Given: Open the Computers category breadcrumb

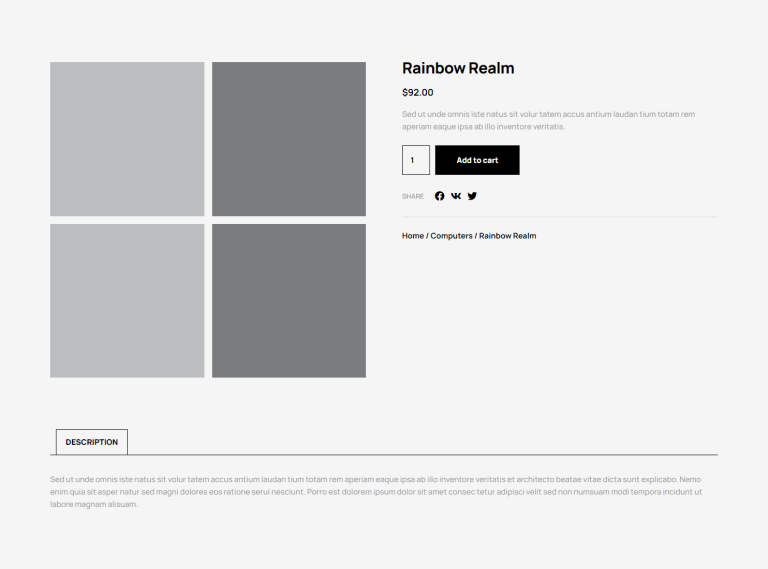Looking at the screenshot, I should 451,236.
